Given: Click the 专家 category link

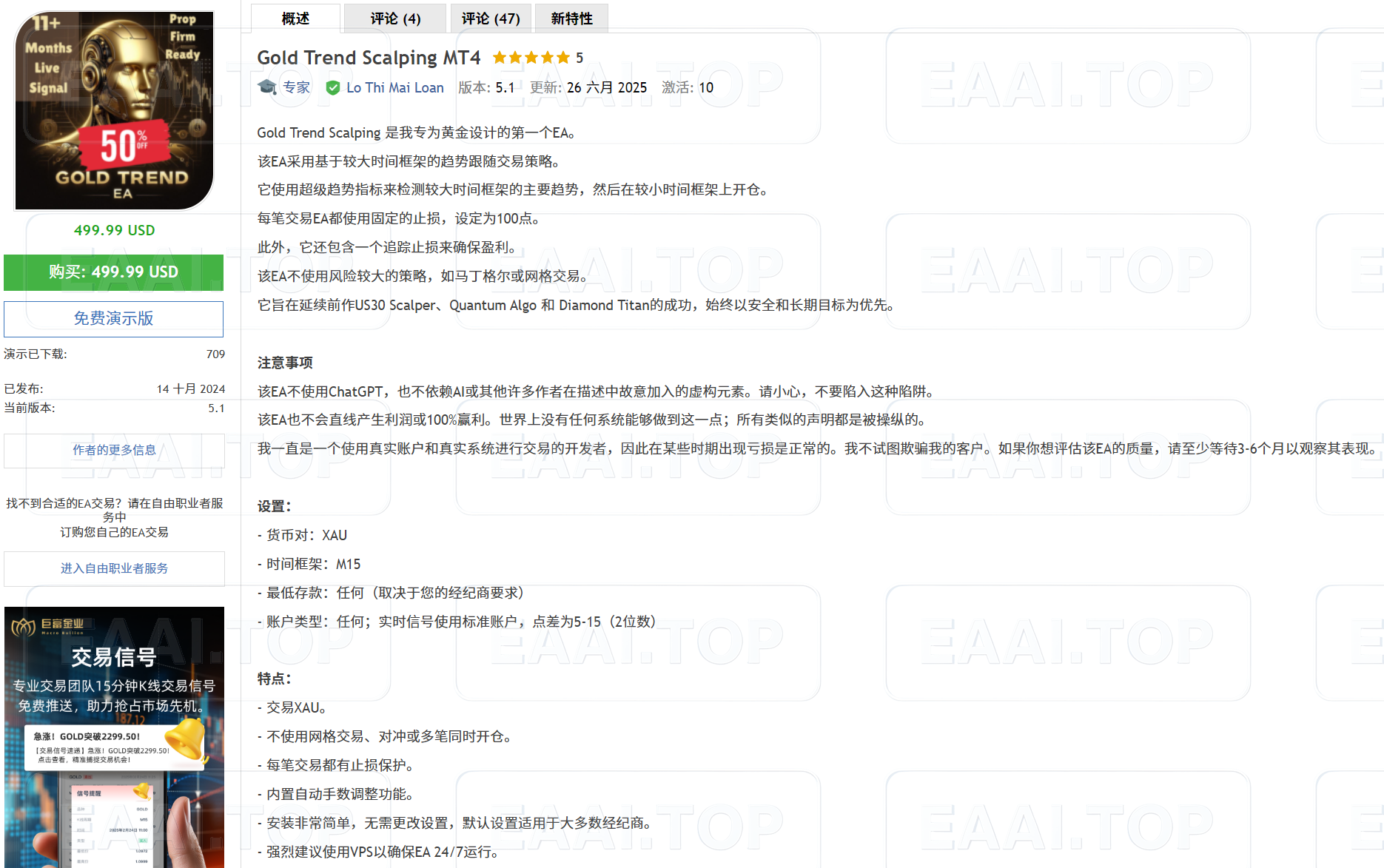Looking at the screenshot, I should point(296,87).
